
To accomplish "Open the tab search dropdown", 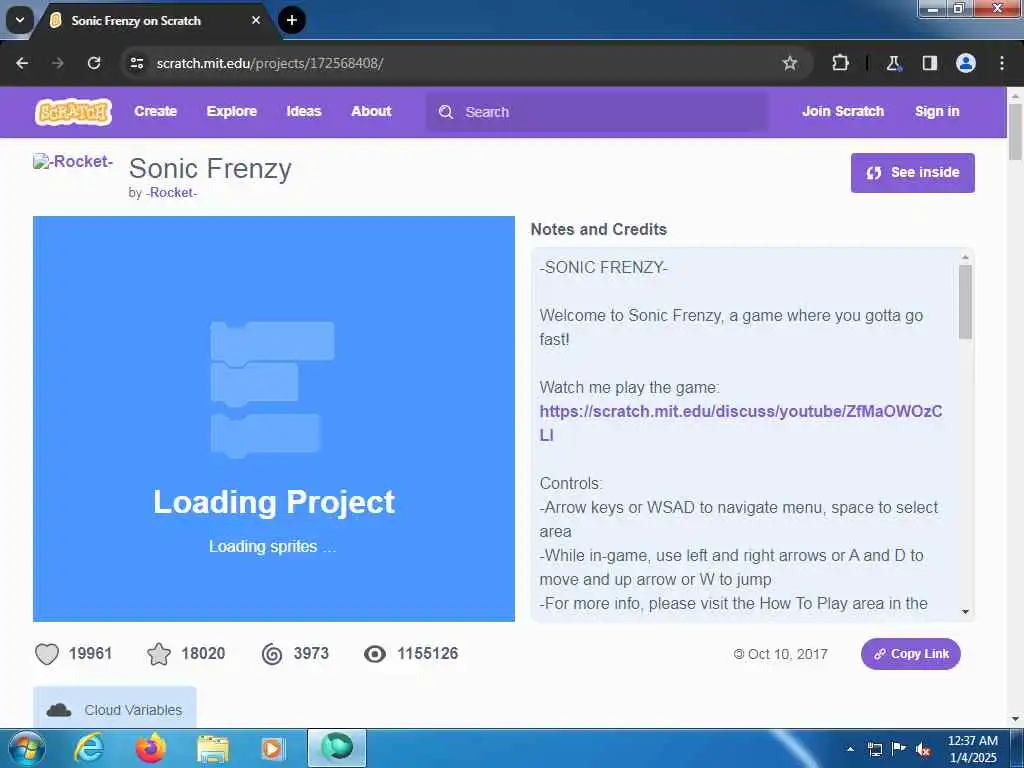I will [20, 20].
